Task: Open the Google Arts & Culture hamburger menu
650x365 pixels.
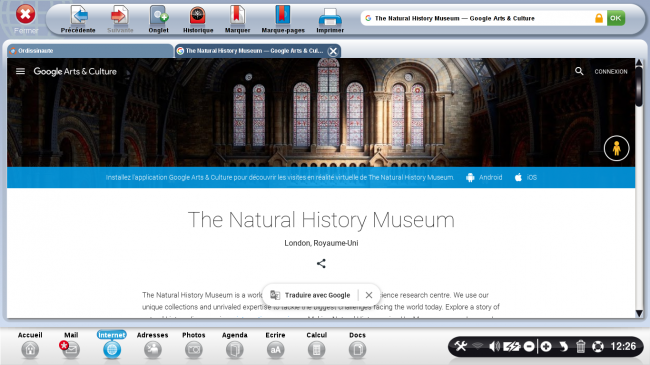Action: pyautogui.click(x=20, y=71)
